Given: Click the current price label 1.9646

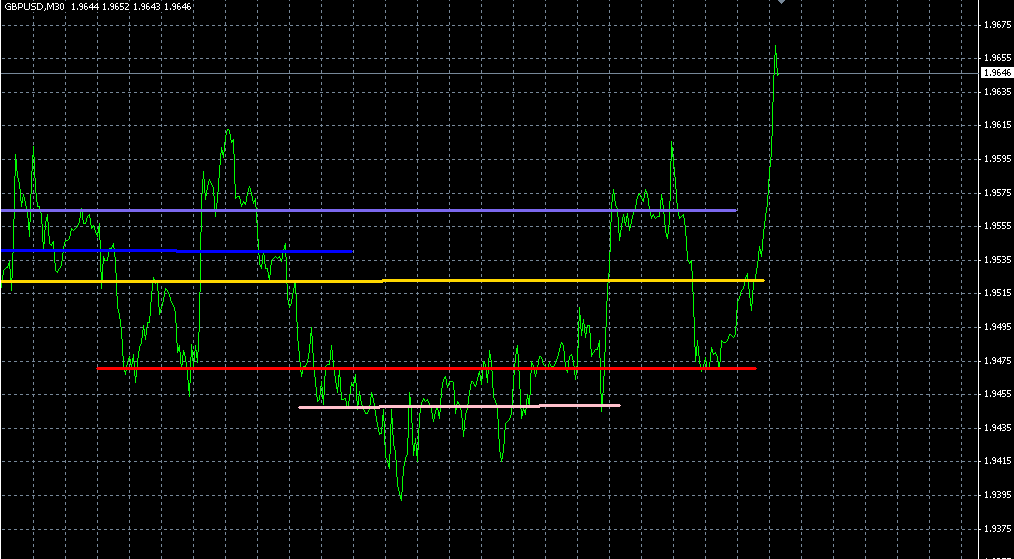Looking at the screenshot, I should click(x=996, y=73).
